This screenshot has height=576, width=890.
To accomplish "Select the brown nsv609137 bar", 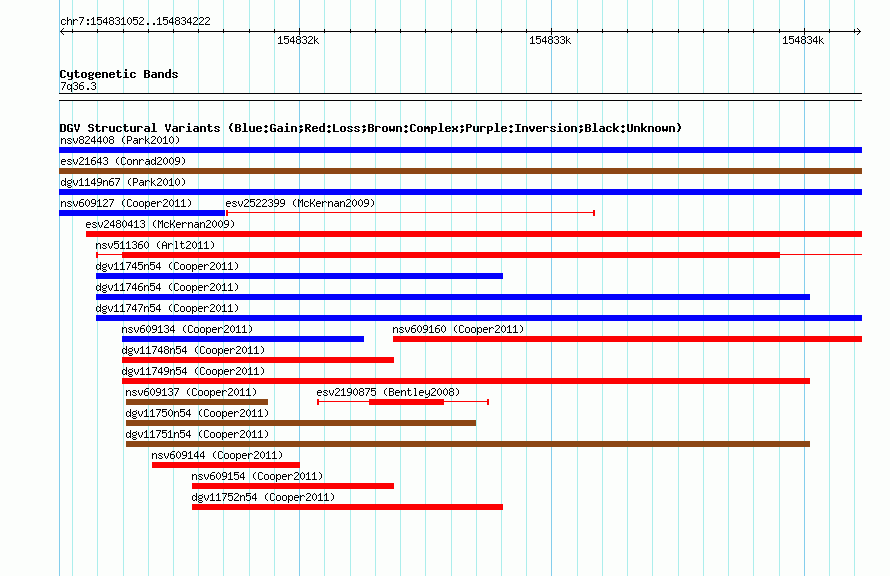I will 197,402.
